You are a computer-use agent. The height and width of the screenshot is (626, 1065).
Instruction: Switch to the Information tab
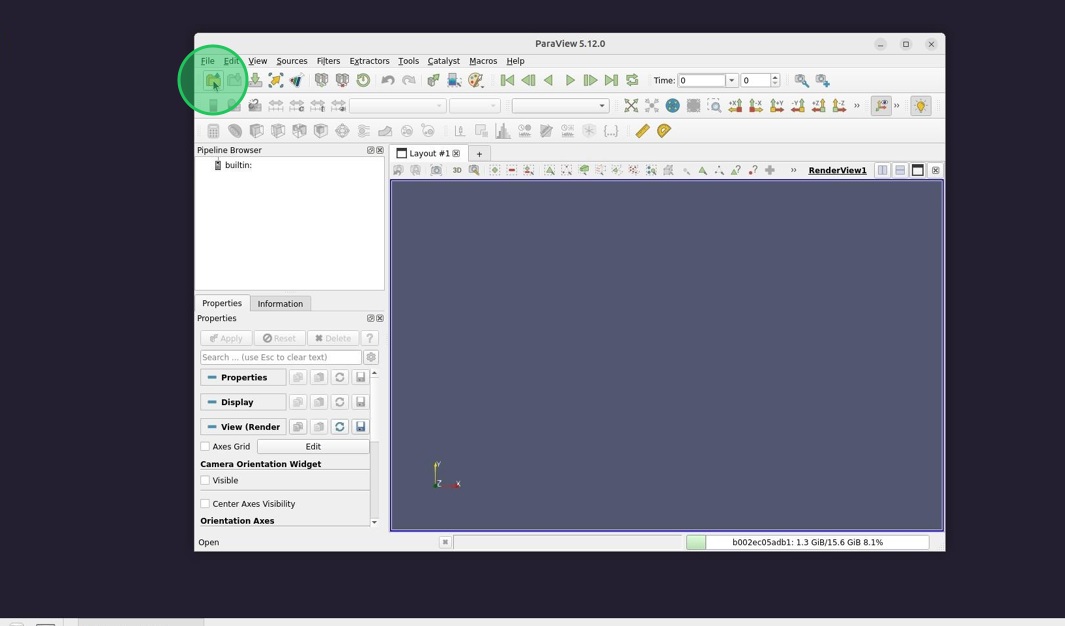[x=280, y=303]
